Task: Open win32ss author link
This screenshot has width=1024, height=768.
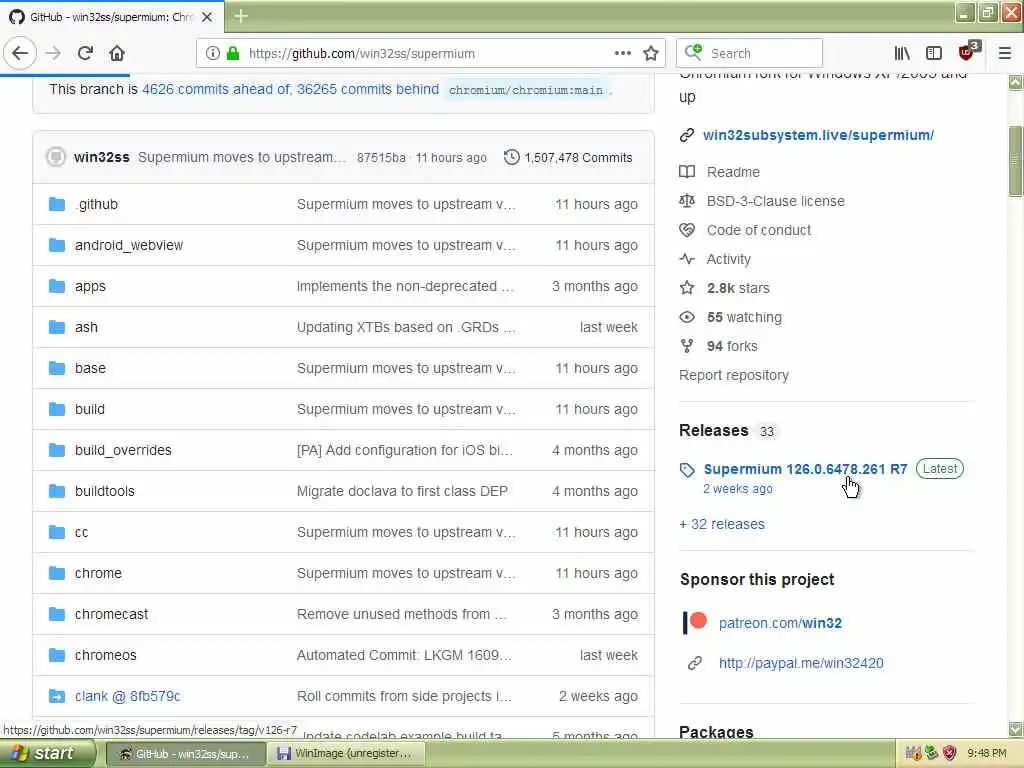Action: (x=101, y=157)
